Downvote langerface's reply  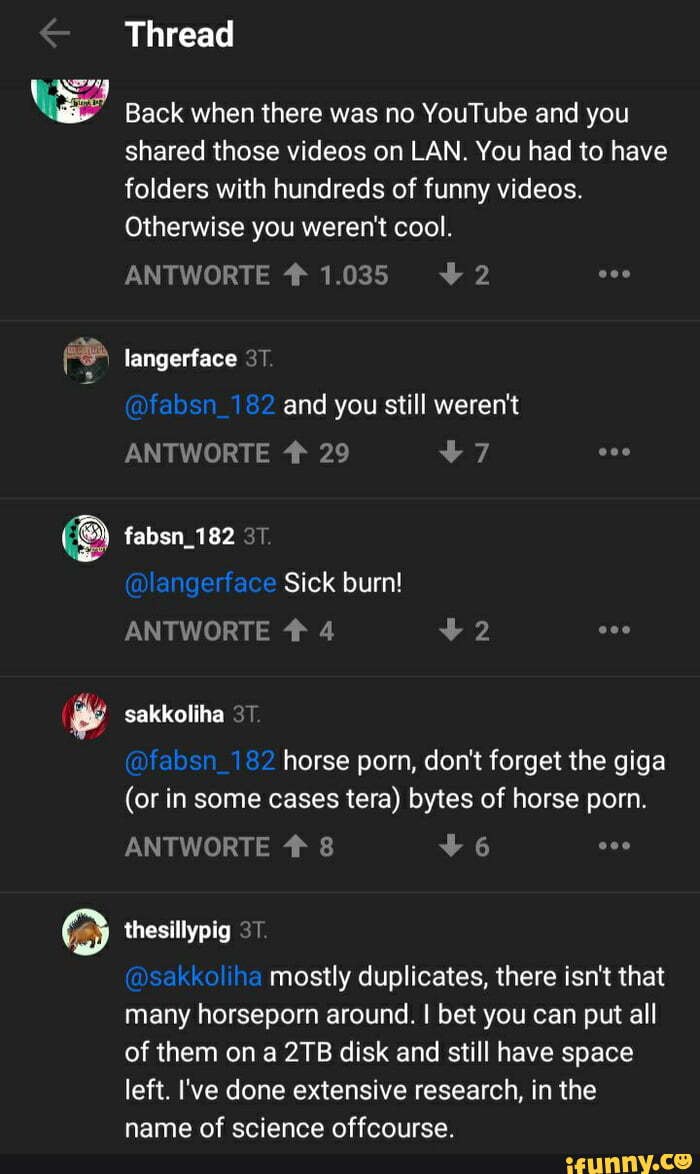(x=450, y=453)
